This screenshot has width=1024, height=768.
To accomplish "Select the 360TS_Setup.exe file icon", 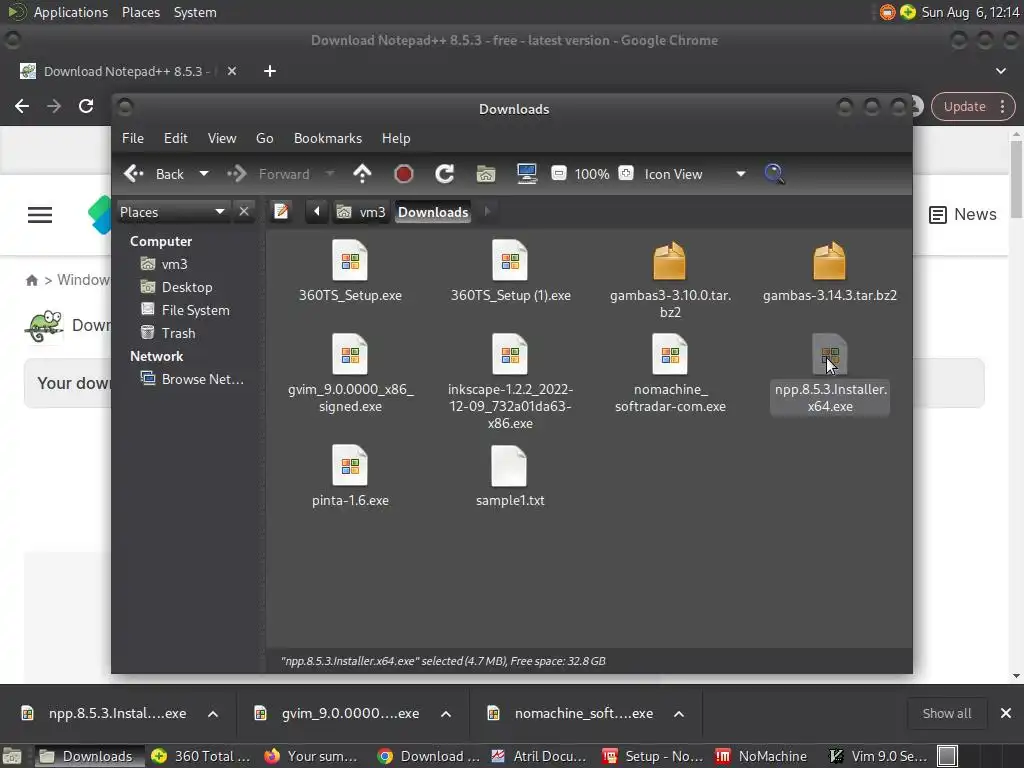I will [350, 261].
